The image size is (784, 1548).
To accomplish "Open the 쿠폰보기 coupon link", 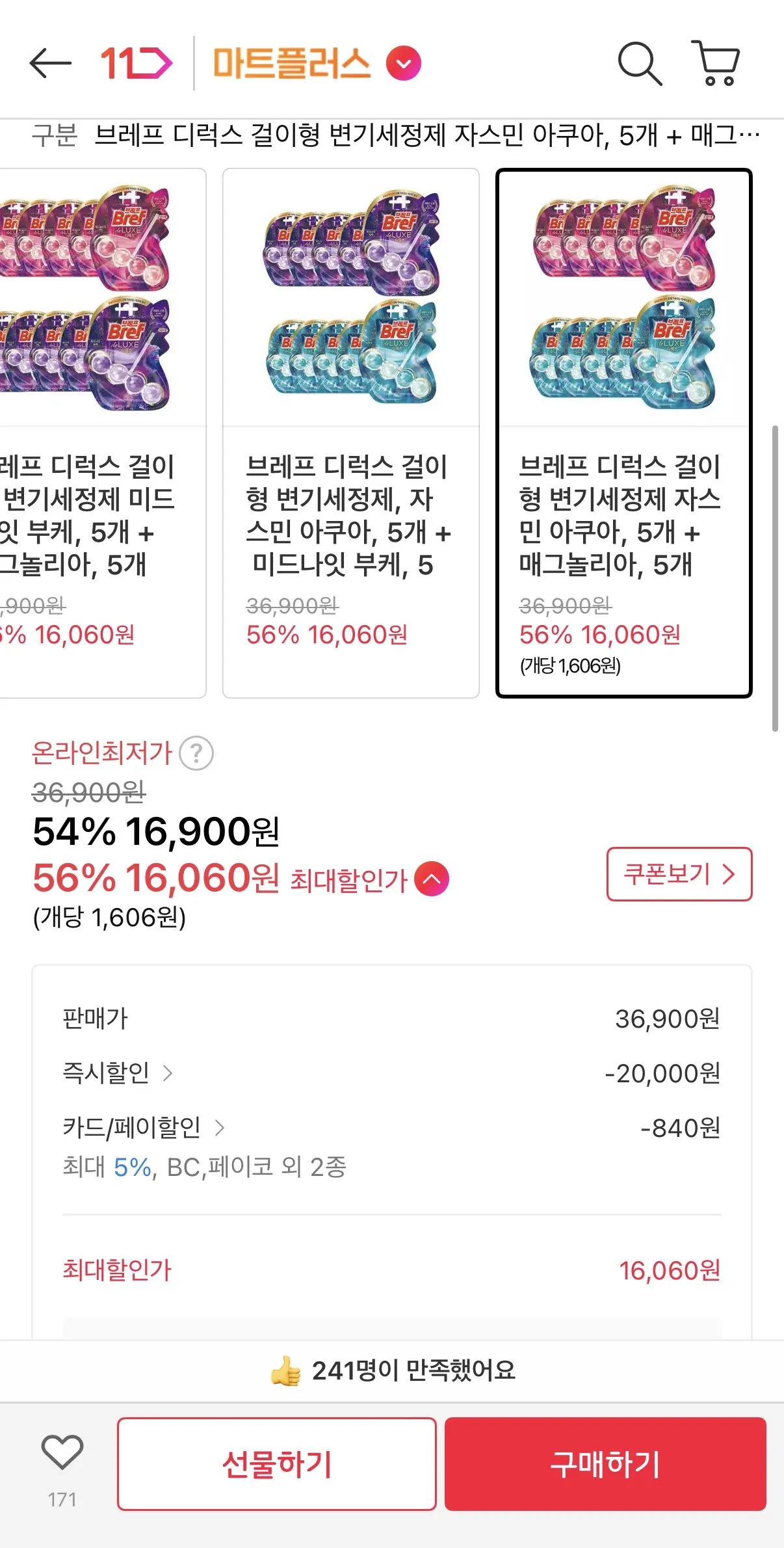I will 678,875.
